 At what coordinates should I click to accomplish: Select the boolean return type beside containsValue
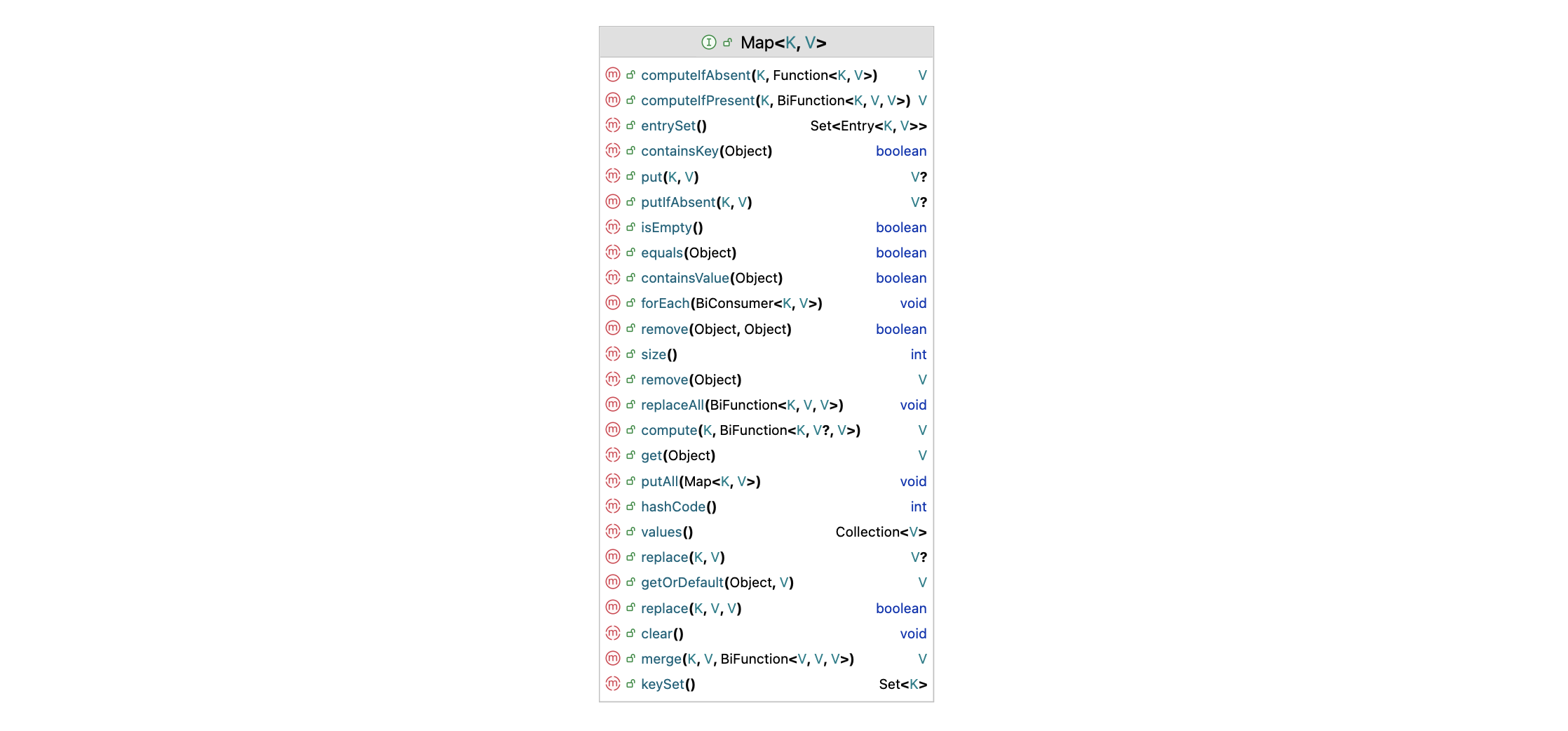[901, 278]
